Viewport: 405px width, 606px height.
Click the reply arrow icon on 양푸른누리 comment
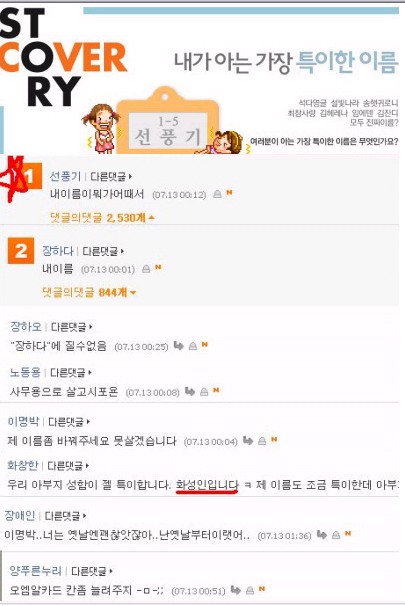click(x=236, y=590)
